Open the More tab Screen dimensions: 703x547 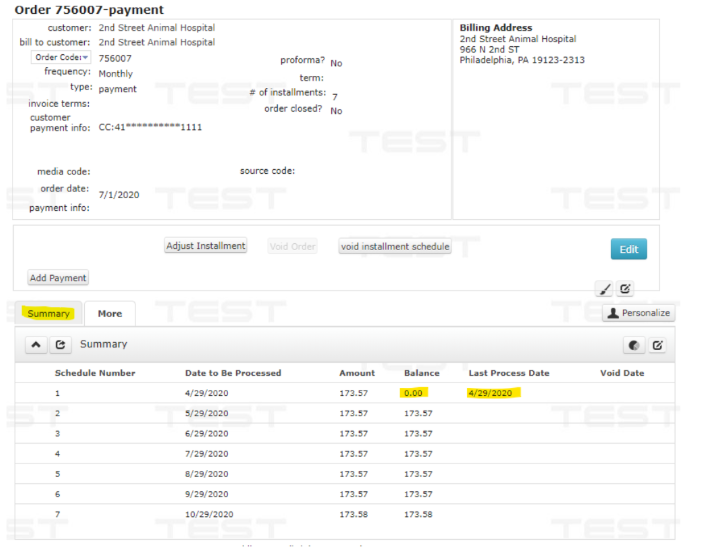(x=109, y=314)
